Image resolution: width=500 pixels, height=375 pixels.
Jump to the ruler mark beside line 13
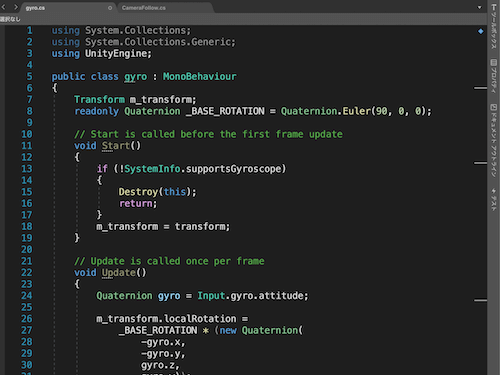tap(480, 163)
